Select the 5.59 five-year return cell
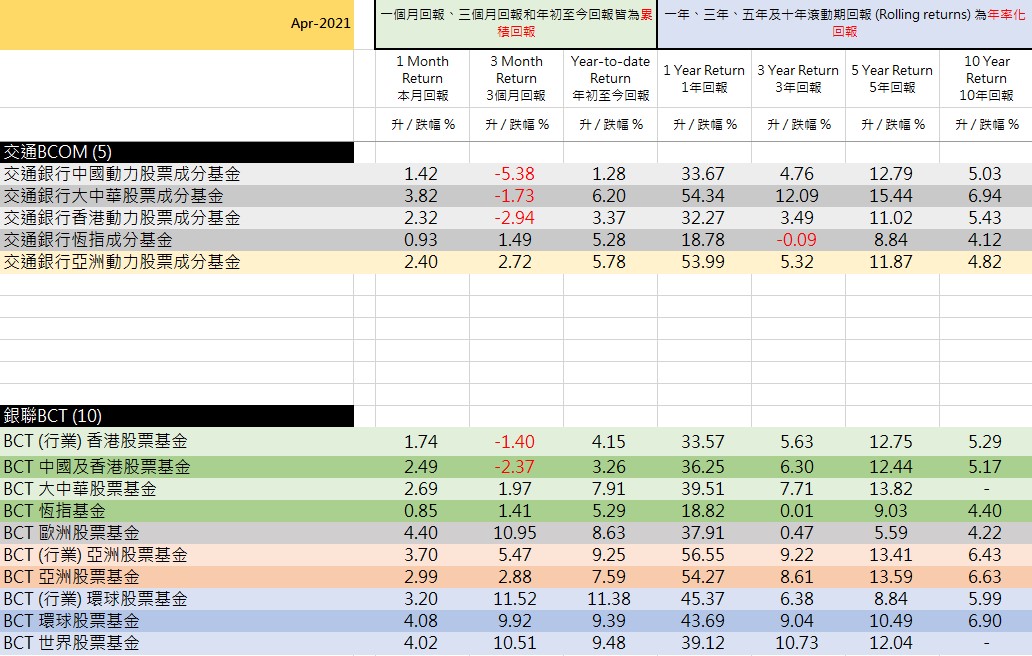This screenshot has height=656, width=1032. (x=890, y=533)
